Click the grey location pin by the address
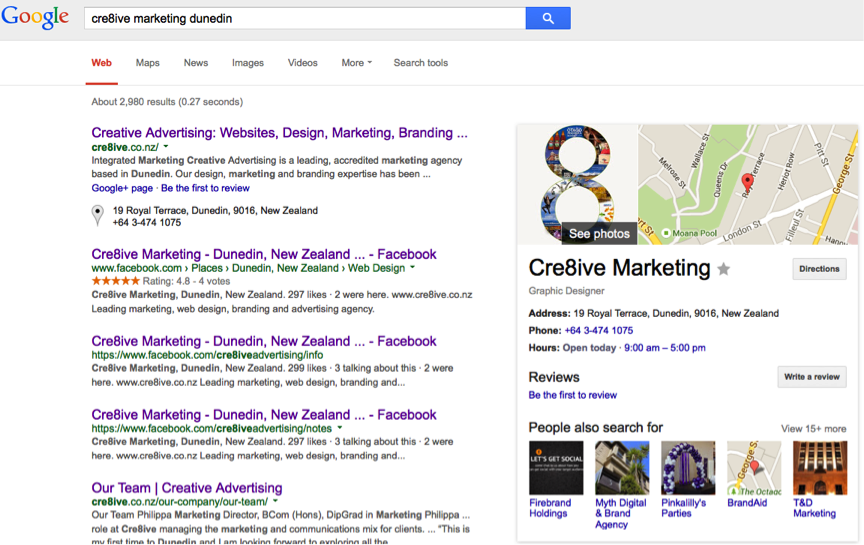Screen dimensions: 864x545 tap(98, 215)
